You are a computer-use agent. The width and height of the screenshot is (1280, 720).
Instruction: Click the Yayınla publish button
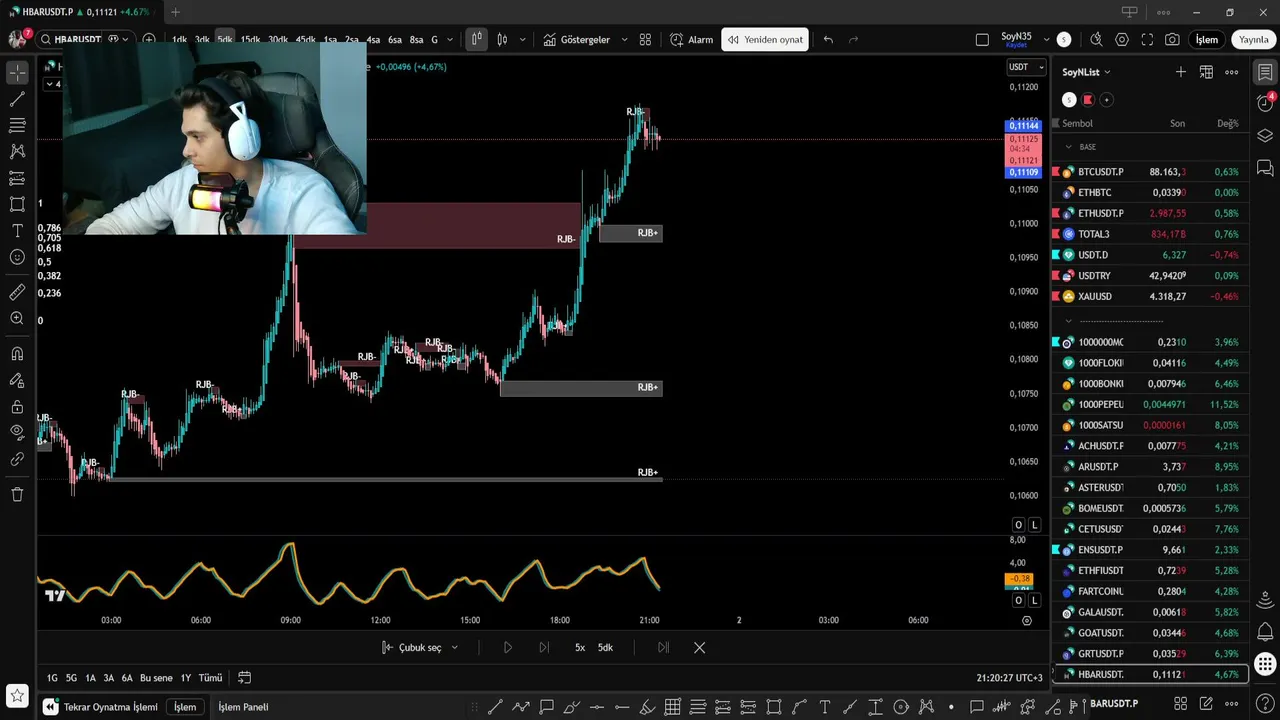click(1254, 40)
